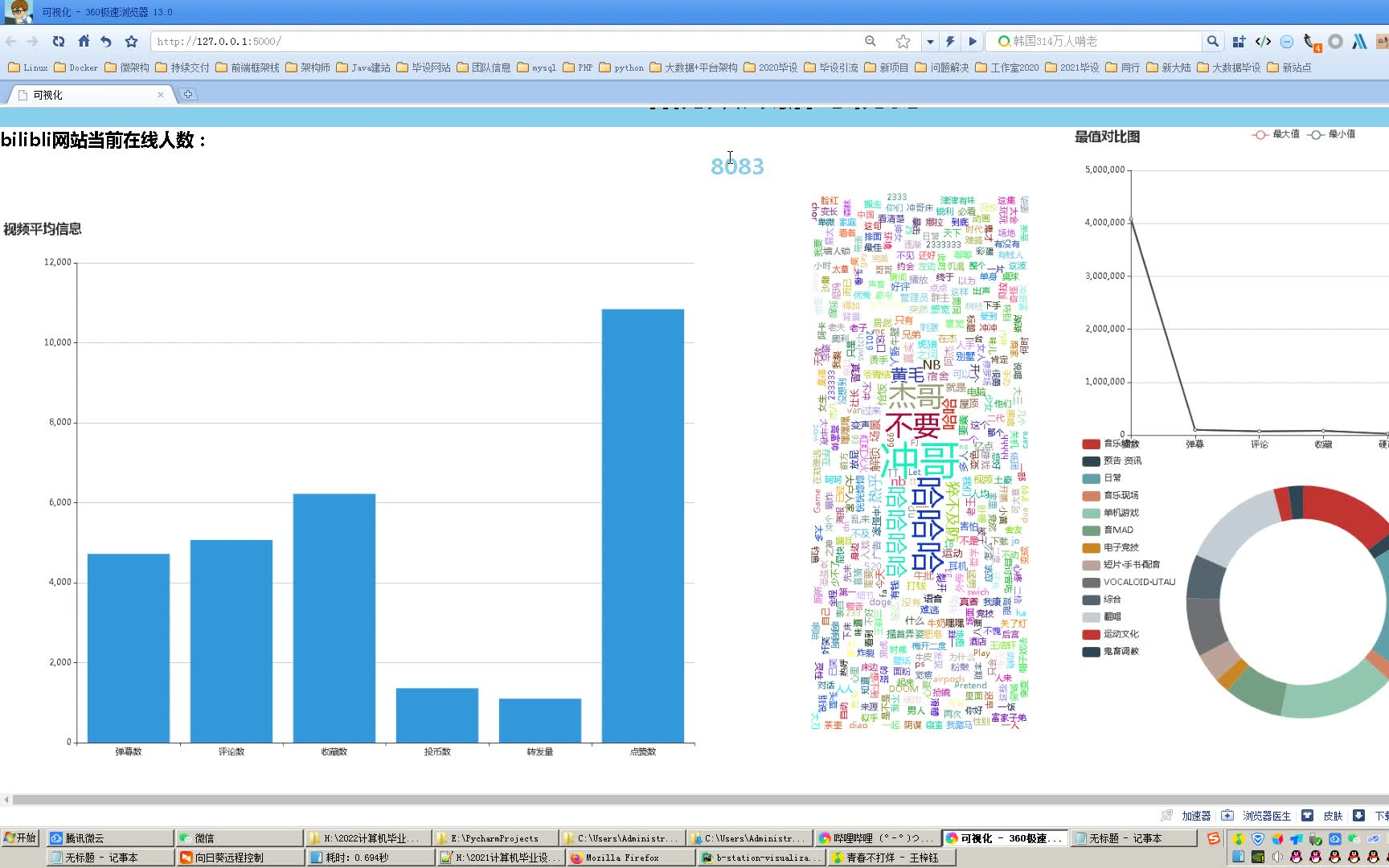Image resolution: width=1389 pixels, height=868 pixels.
Task: Open the extensions grid icon
Action: (1239, 41)
